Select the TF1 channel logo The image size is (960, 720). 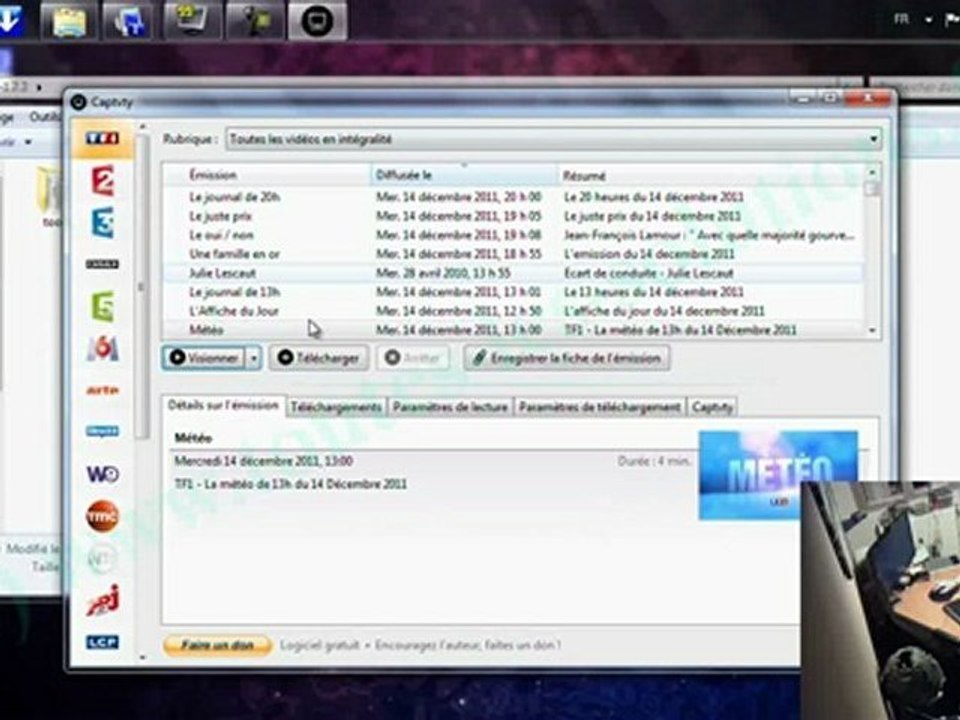[102, 138]
